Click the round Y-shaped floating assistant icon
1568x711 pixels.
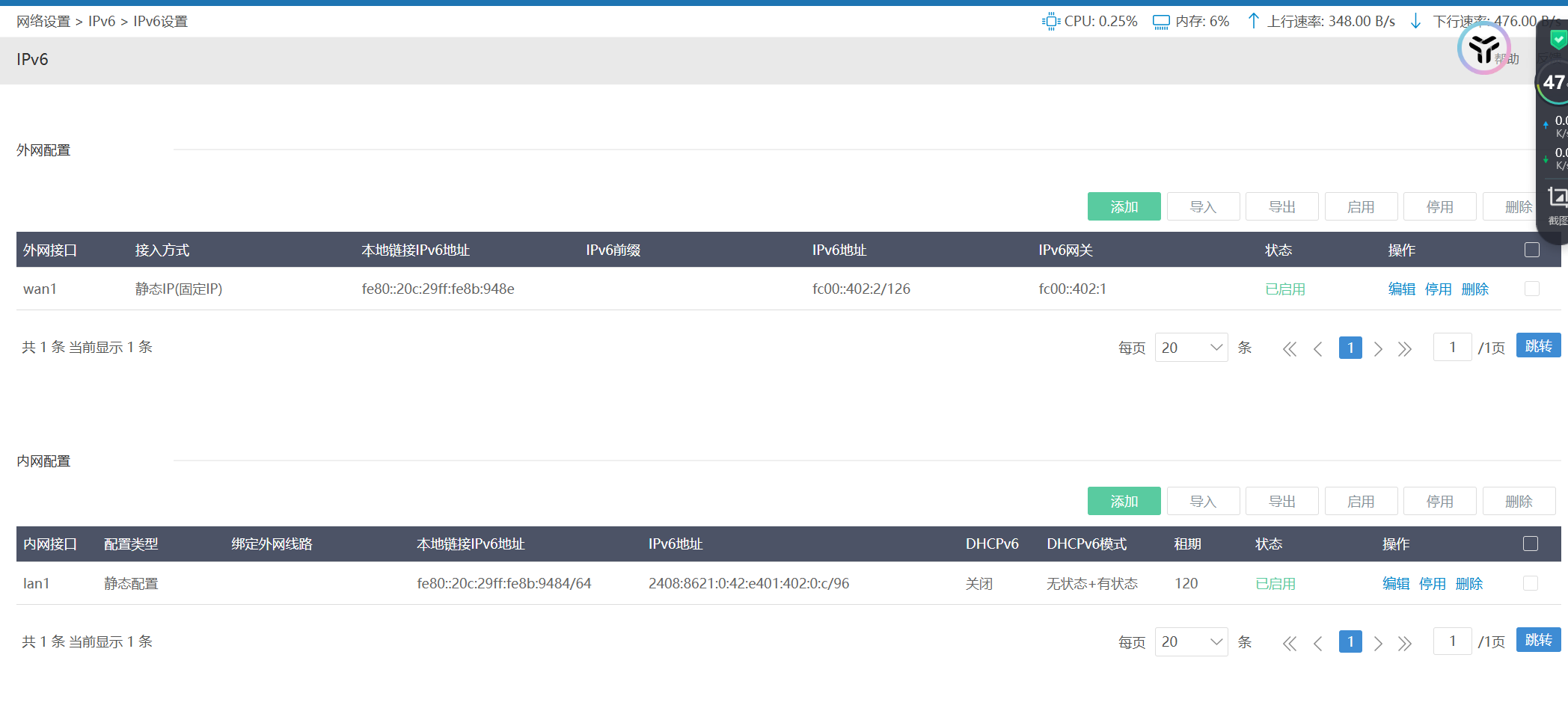tap(1483, 49)
